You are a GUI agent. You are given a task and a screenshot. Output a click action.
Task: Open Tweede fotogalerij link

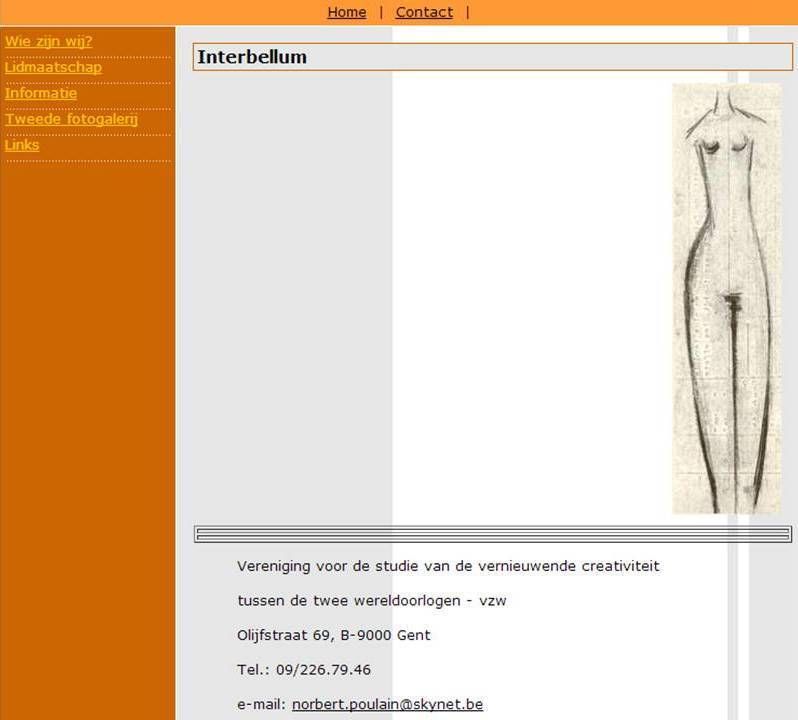click(71, 119)
